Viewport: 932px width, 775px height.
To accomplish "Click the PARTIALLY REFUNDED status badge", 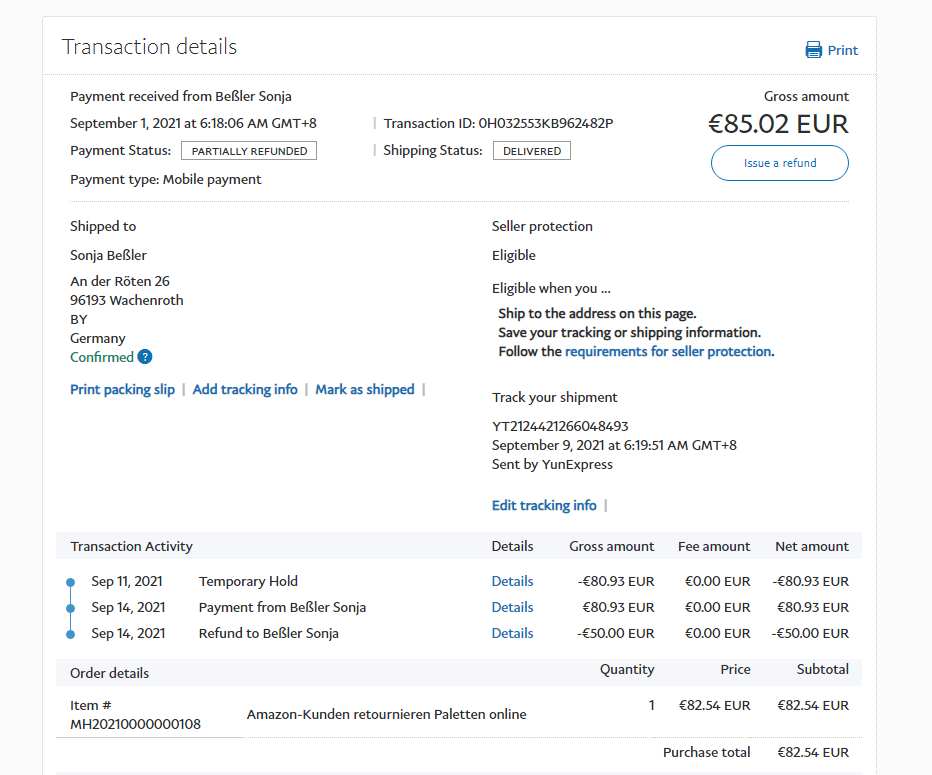I will tap(249, 151).
